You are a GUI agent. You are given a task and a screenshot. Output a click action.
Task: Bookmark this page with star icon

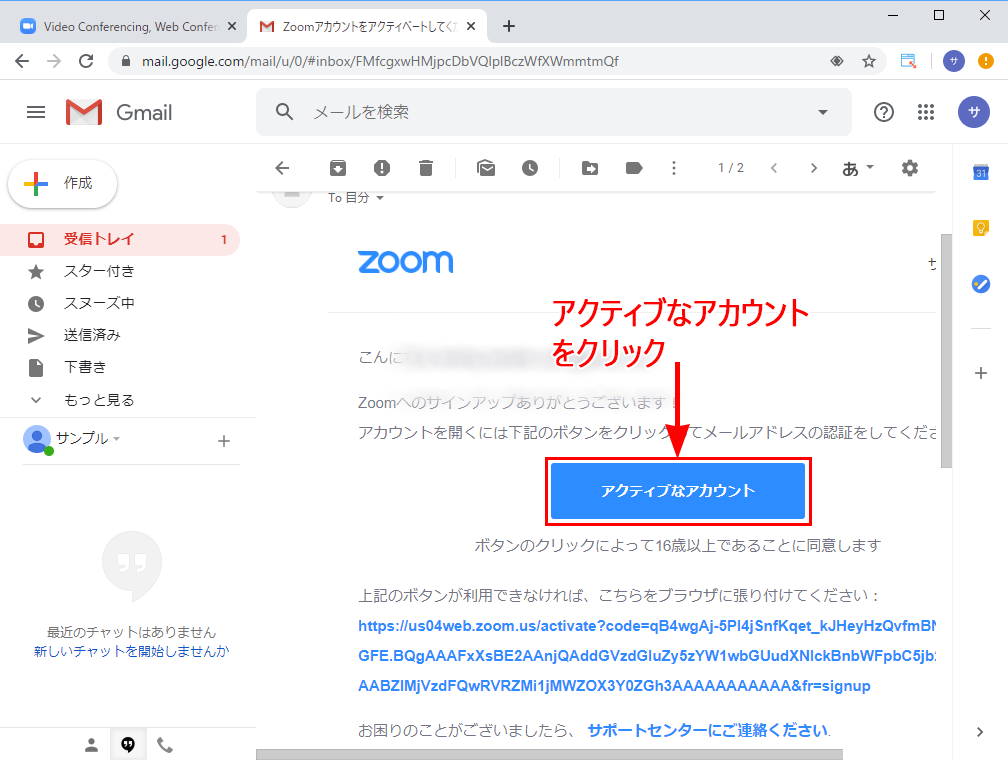pyautogui.click(x=869, y=61)
